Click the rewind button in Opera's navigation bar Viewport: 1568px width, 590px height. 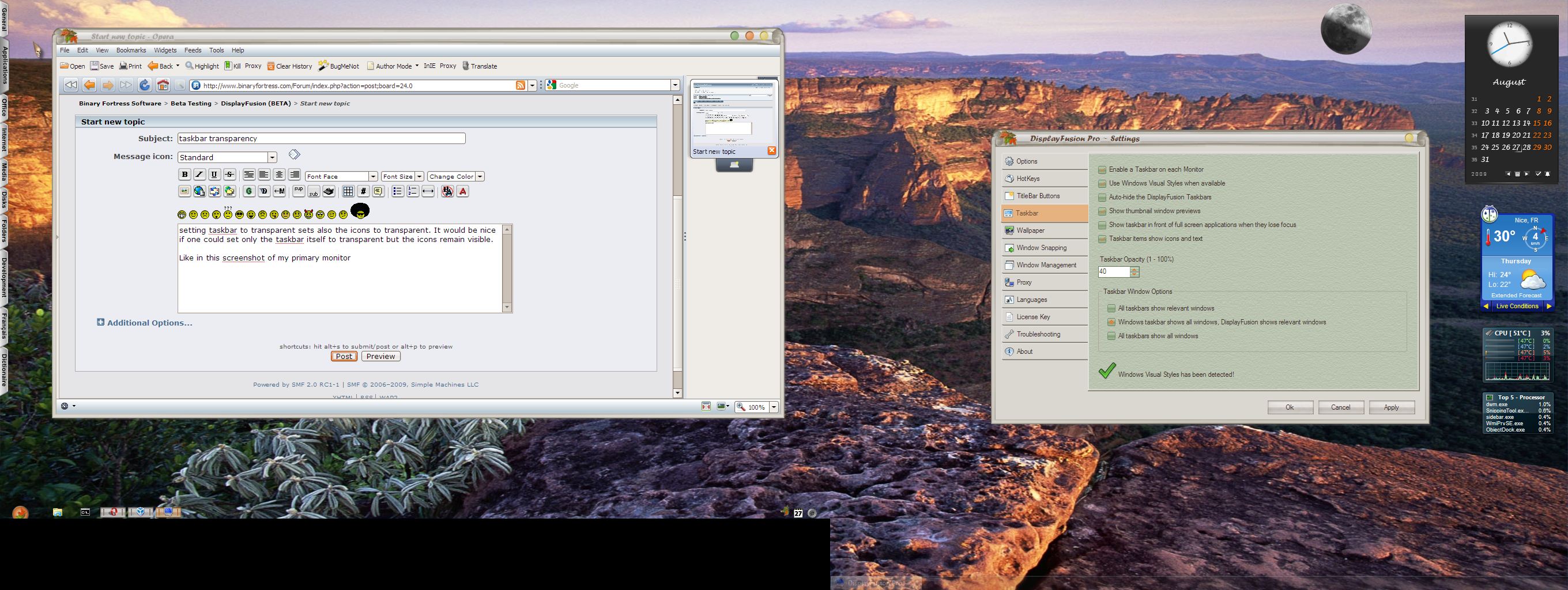point(71,85)
